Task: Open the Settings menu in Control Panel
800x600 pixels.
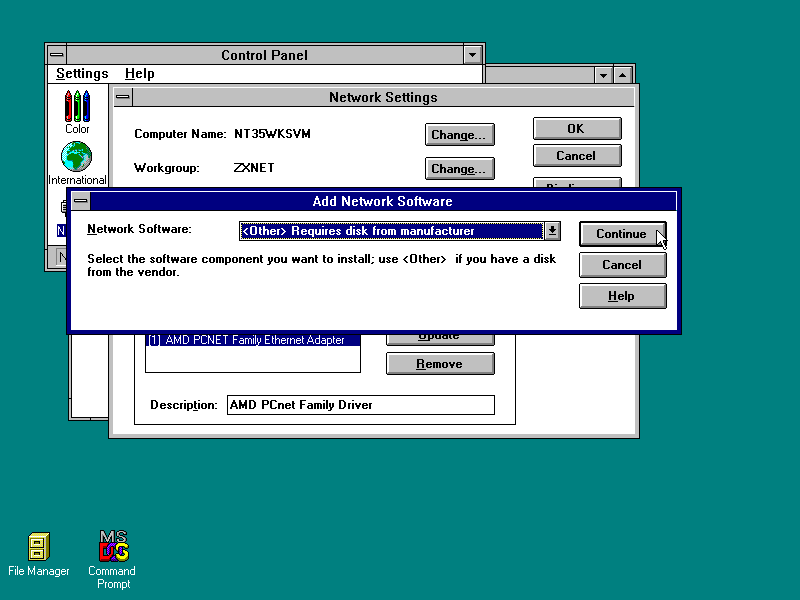Action: [x=82, y=73]
